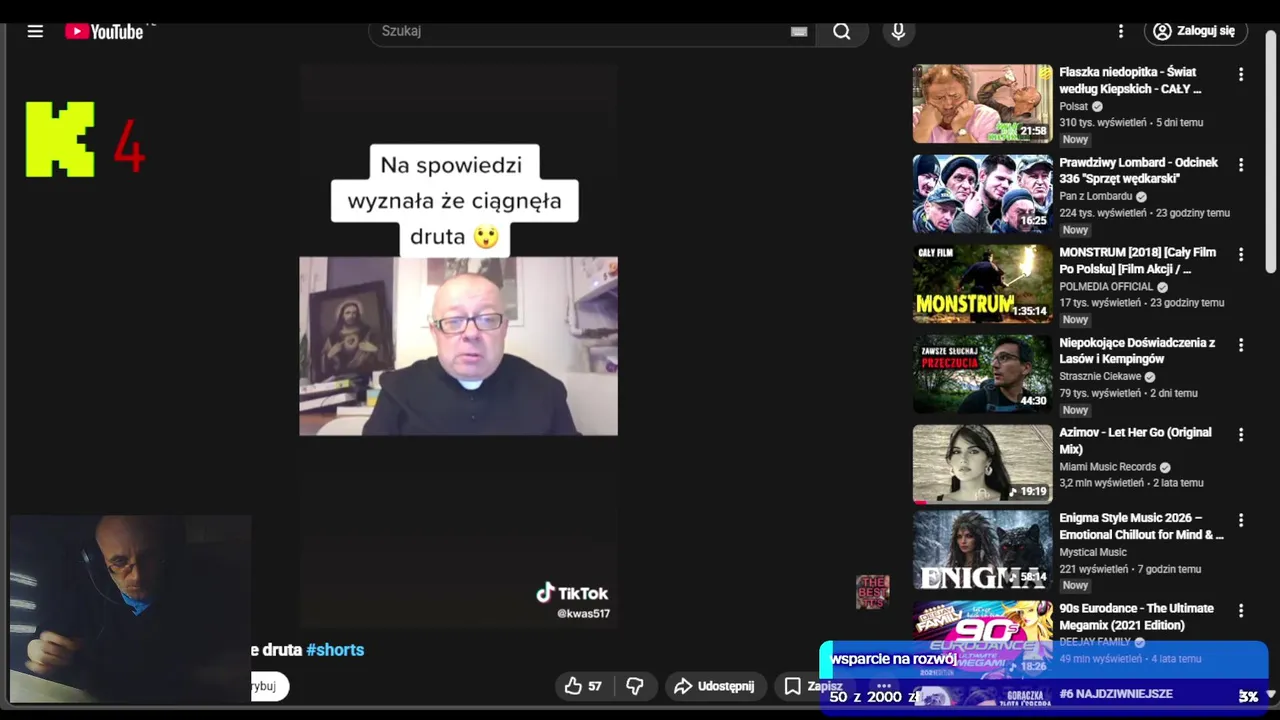This screenshot has height=720, width=1280.
Task: Open more options for Niepokojące Doświadczenia video
Action: click(x=1241, y=344)
